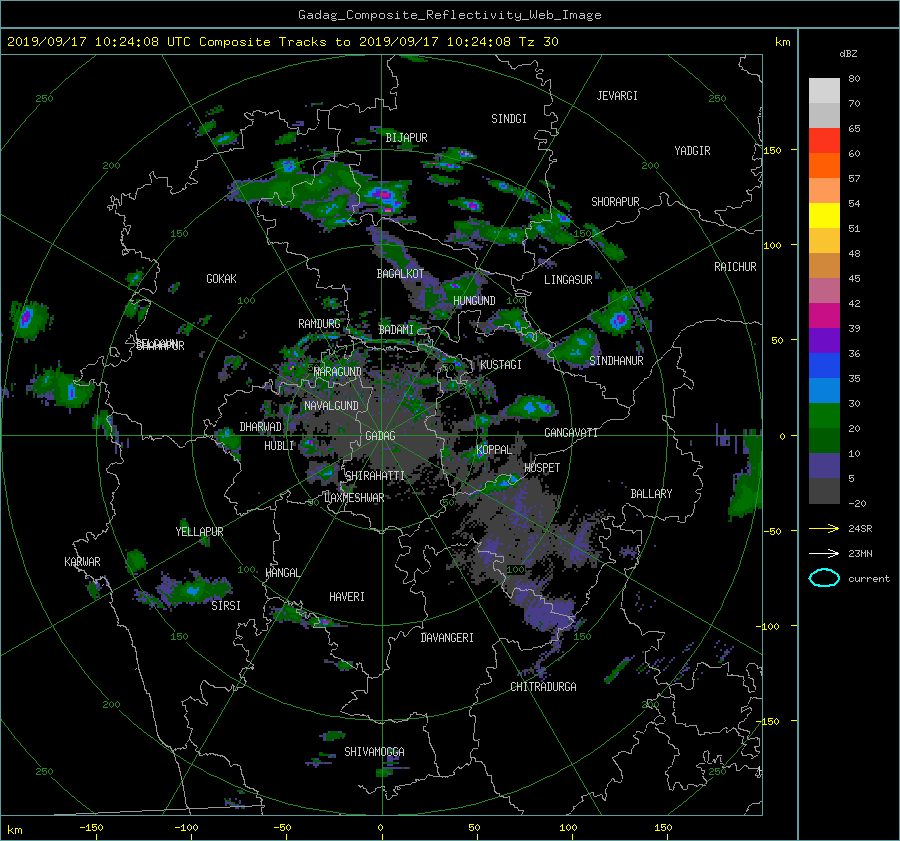The height and width of the screenshot is (841, 900).
Task: Click the LINGASUR city label
Action: [568, 280]
